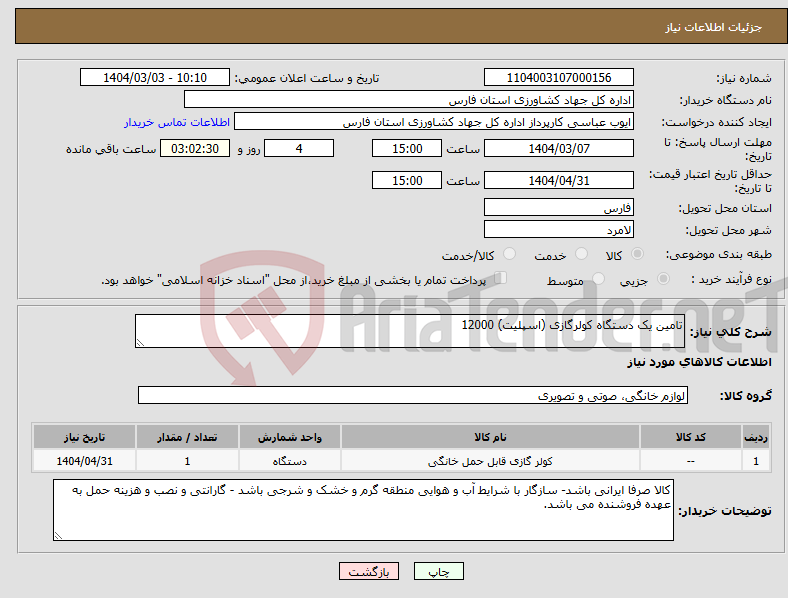Click the چاپ (print) button
Viewport: 788px width, 598px height.
click(x=438, y=571)
